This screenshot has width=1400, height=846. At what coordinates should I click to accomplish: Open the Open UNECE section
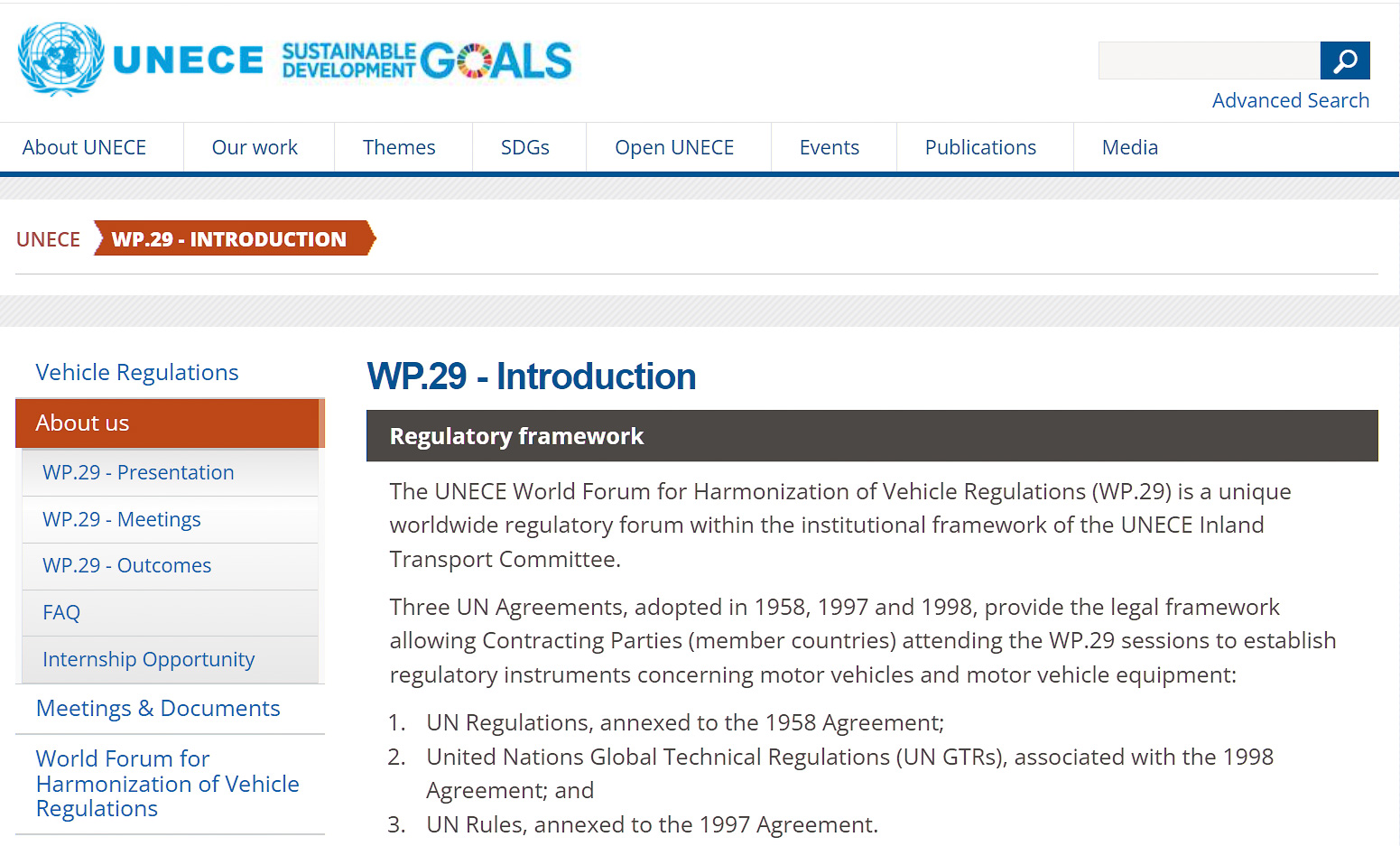(x=674, y=146)
